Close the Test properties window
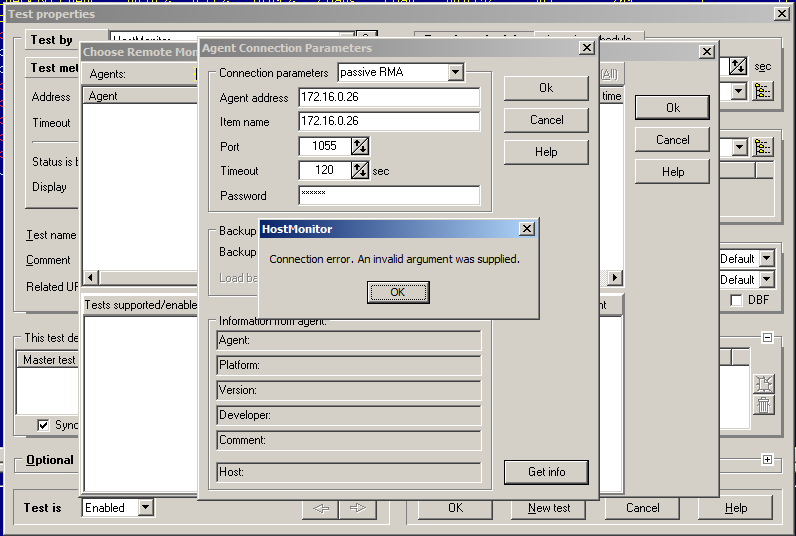Viewport: 796px width, 536px height. point(782,14)
